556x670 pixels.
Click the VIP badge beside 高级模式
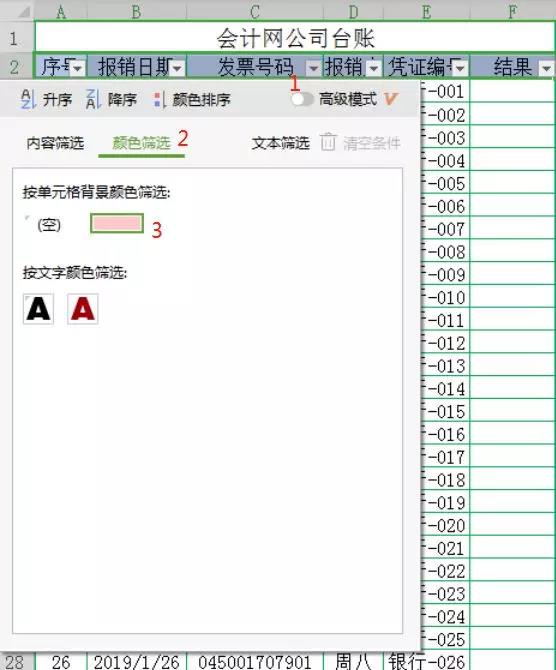391,99
